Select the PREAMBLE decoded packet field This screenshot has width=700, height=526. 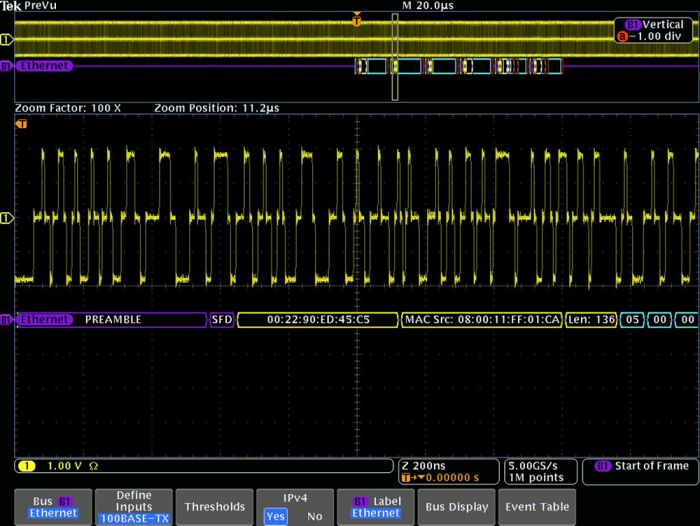(113, 320)
